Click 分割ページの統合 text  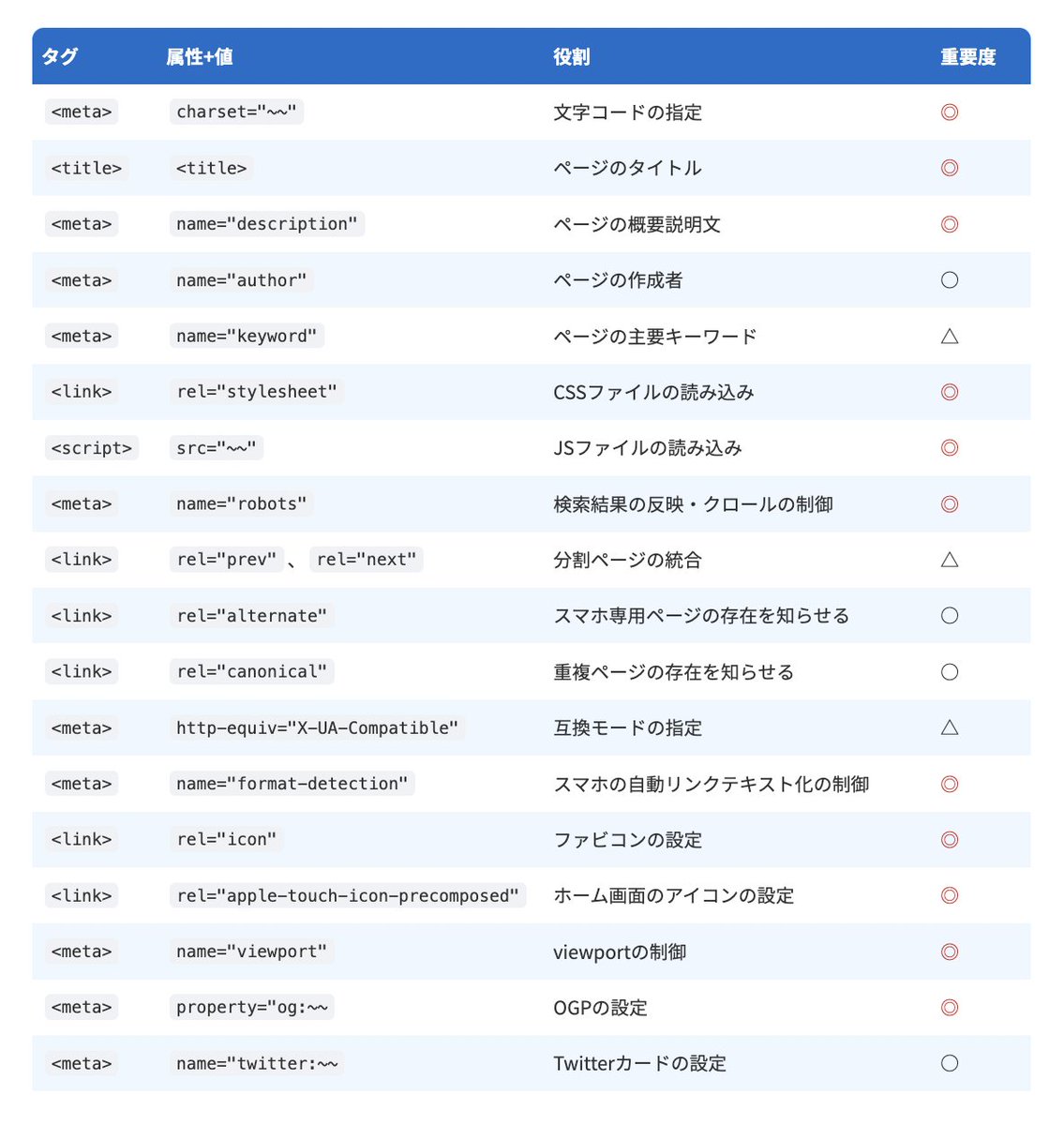[627, 561]
